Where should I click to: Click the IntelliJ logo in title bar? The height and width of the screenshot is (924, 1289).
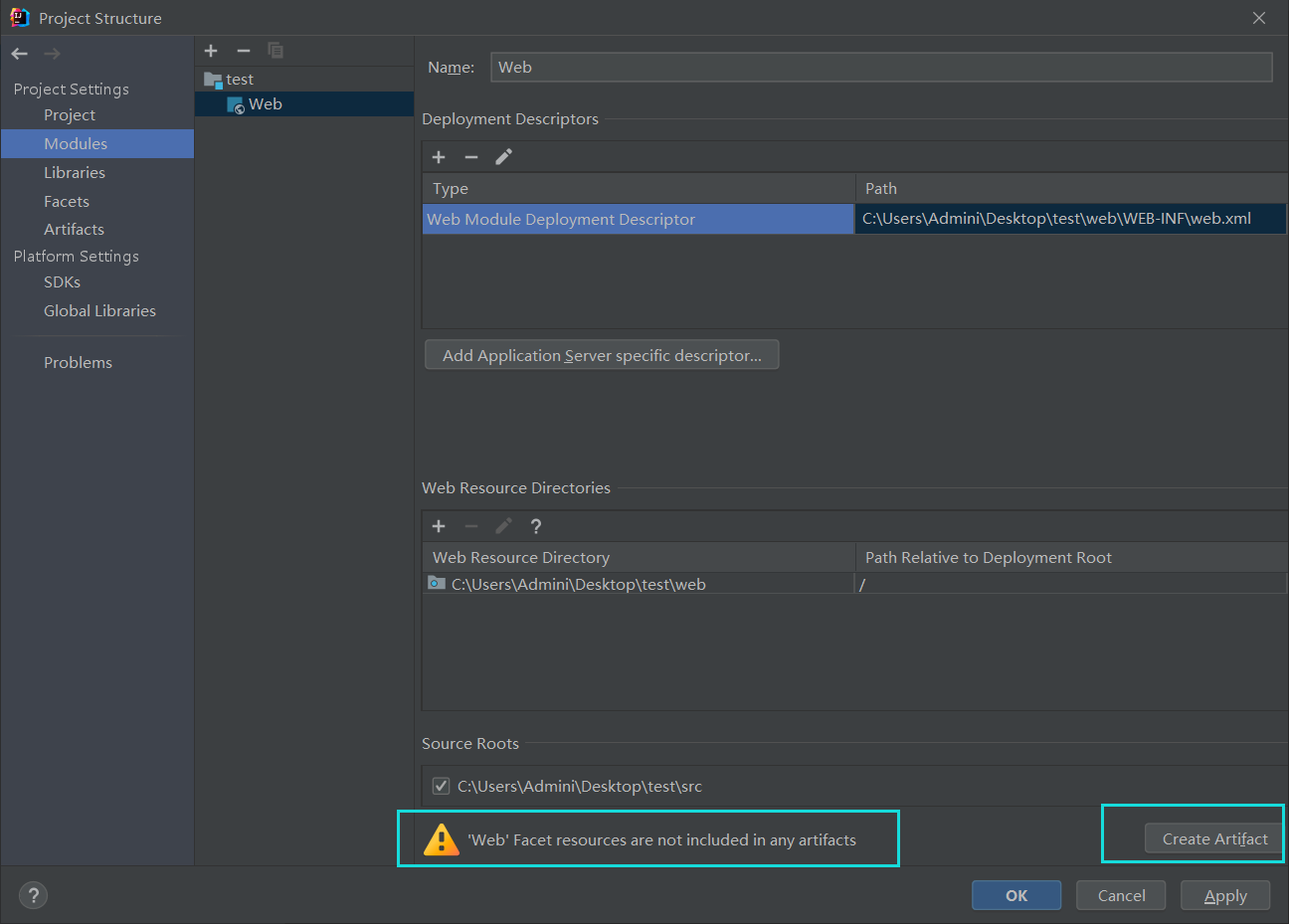[x=20, y=18]
